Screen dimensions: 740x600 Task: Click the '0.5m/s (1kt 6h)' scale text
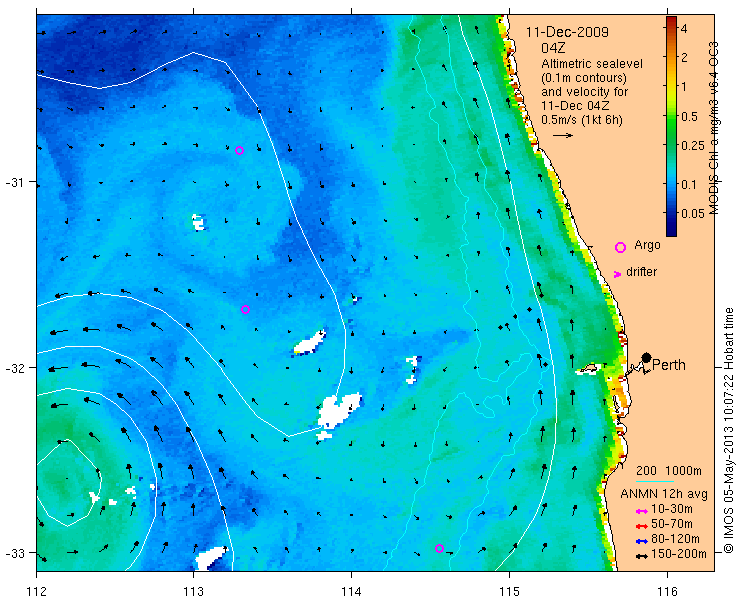pos(581,120)
